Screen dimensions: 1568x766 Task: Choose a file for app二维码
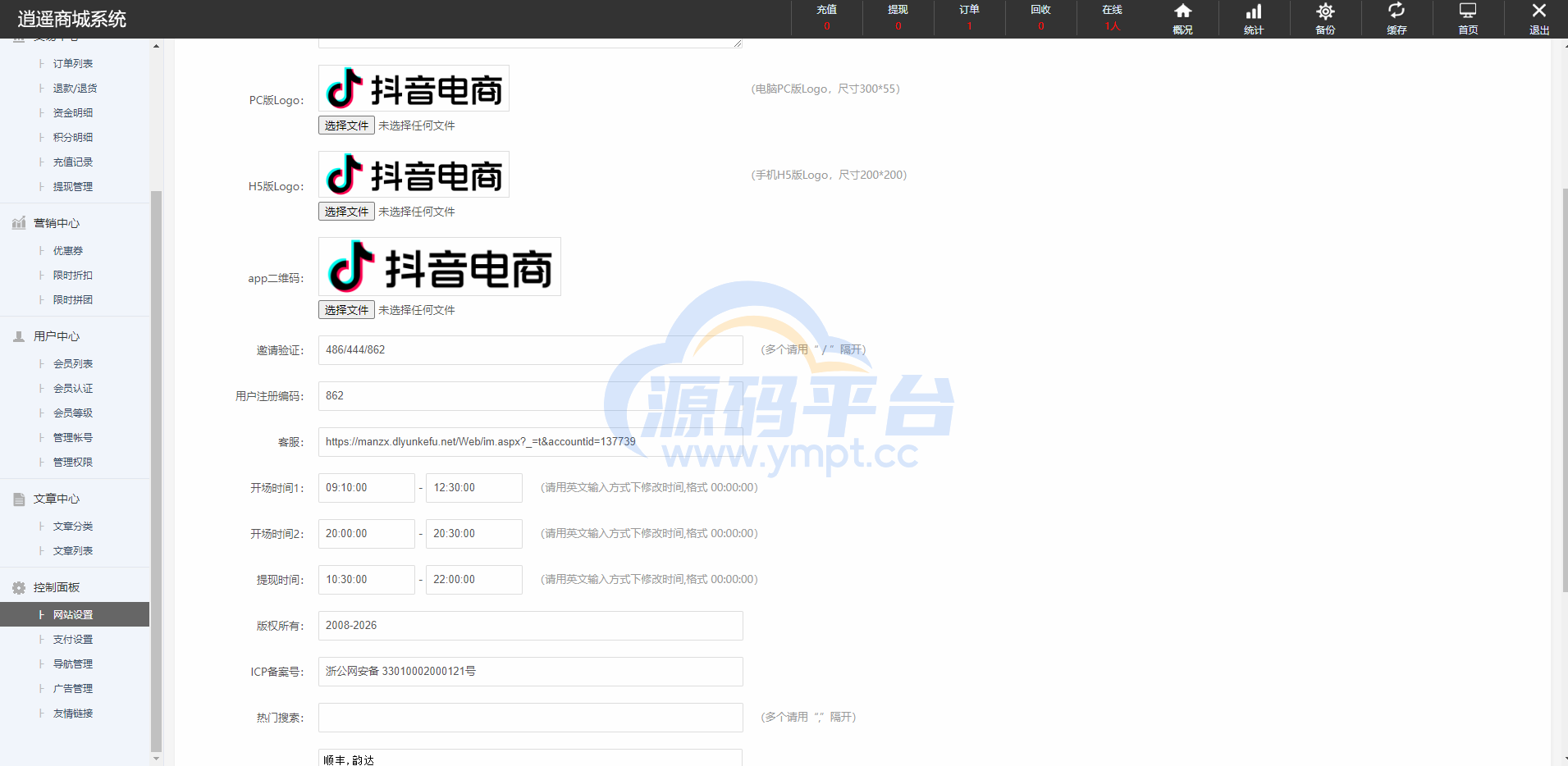(x=346, y=310)
